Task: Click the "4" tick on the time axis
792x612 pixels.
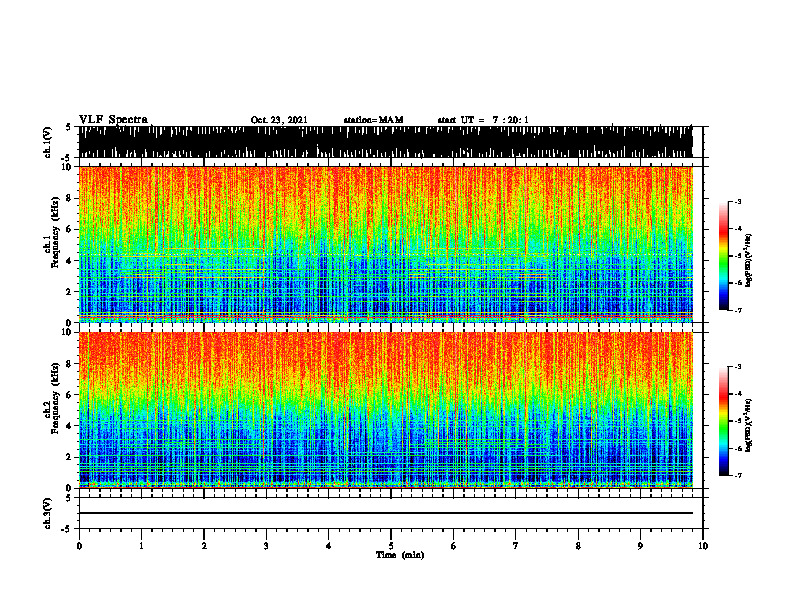Action: [328, 546]
